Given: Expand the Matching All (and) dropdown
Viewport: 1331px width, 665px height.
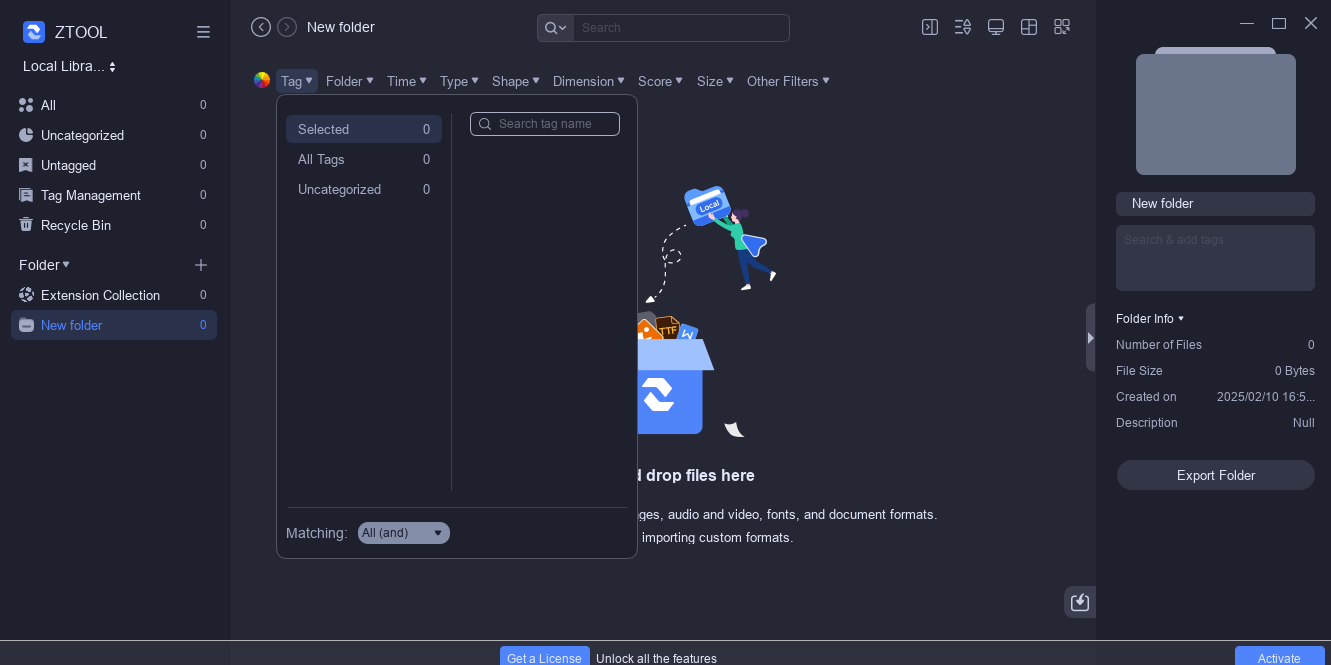Looking at the screenshot, I should pos(404,533).
